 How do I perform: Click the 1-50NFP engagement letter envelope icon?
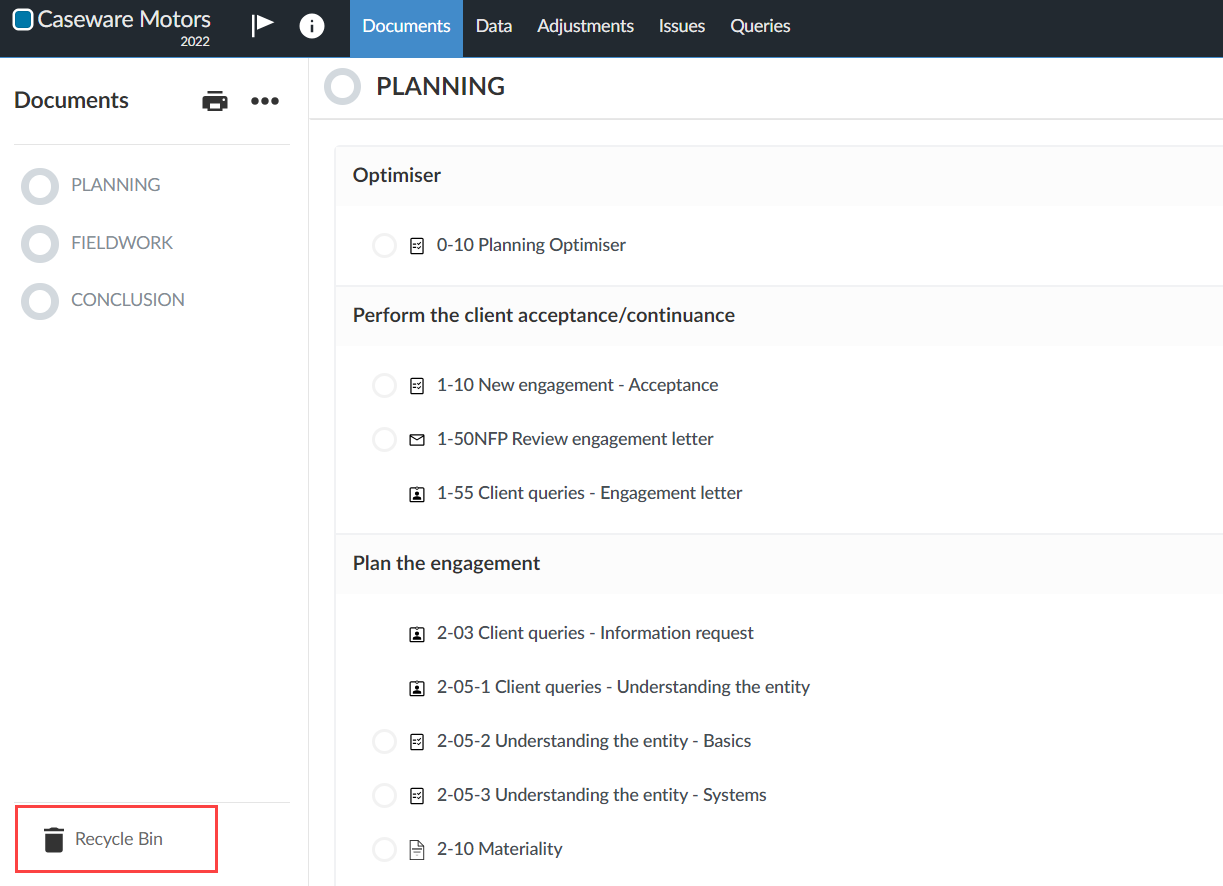[x=417, y=439]
